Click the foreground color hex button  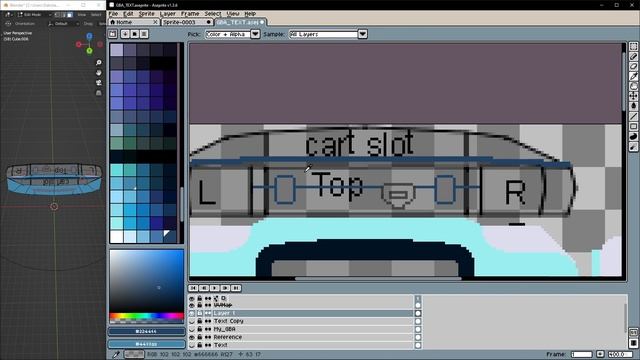point(146,331)
